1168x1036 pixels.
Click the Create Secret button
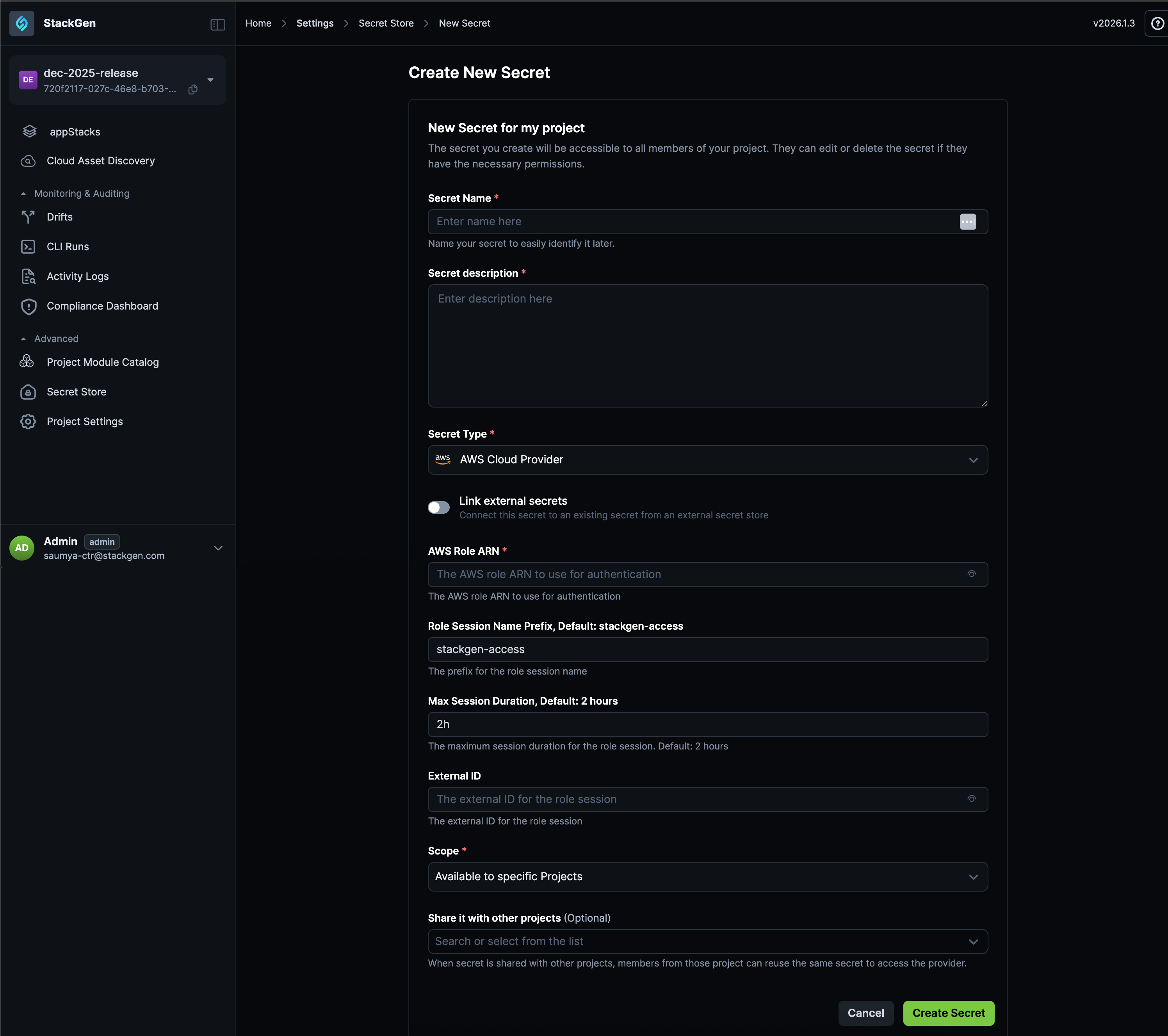point(948,1013)
